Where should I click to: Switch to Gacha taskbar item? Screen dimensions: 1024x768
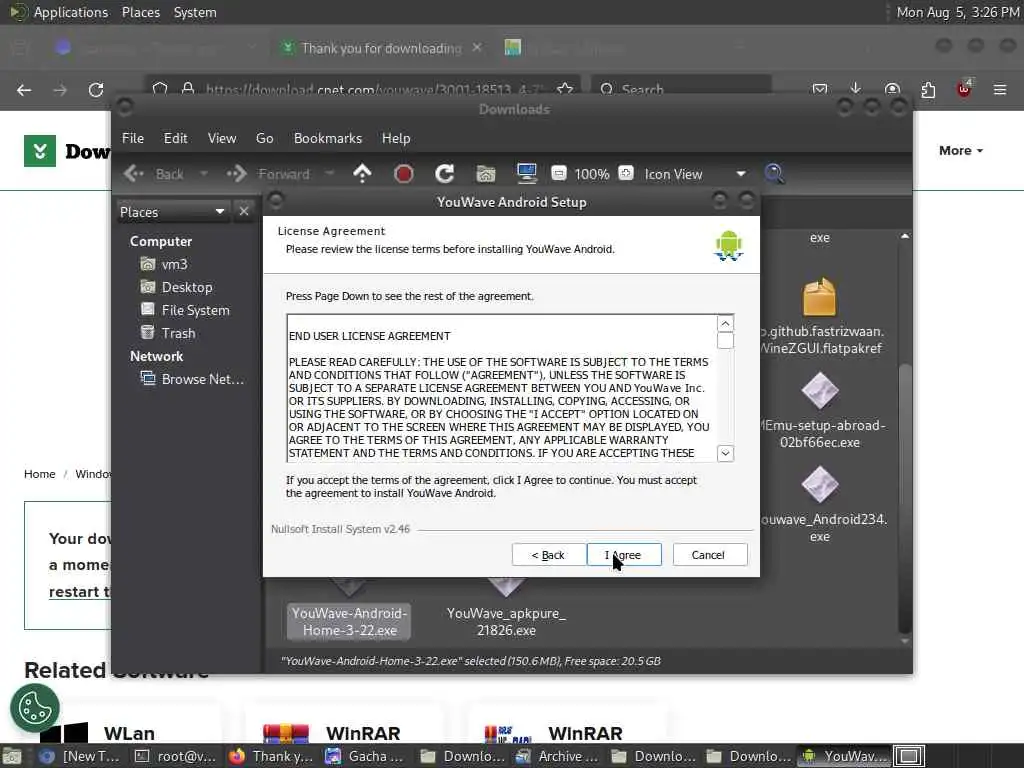pyautogui.click(x=365, y=756)
